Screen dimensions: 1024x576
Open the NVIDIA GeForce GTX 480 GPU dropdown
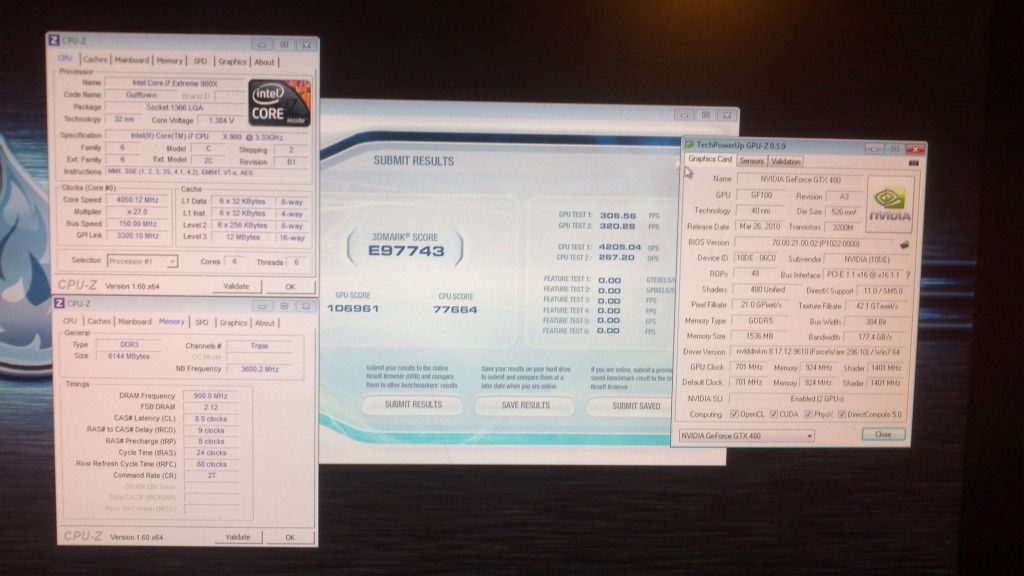pos(746,435)
